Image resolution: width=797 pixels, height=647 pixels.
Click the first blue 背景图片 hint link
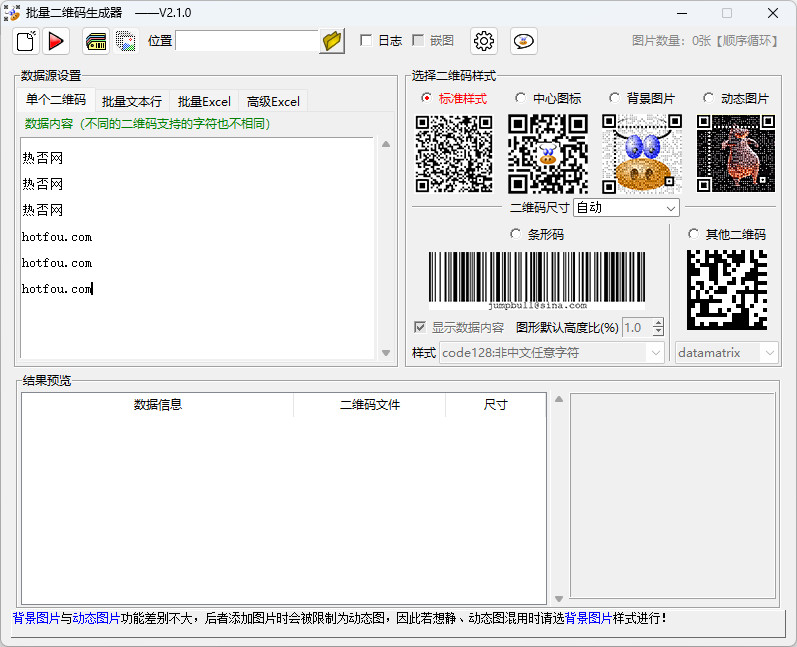(36, 619)
